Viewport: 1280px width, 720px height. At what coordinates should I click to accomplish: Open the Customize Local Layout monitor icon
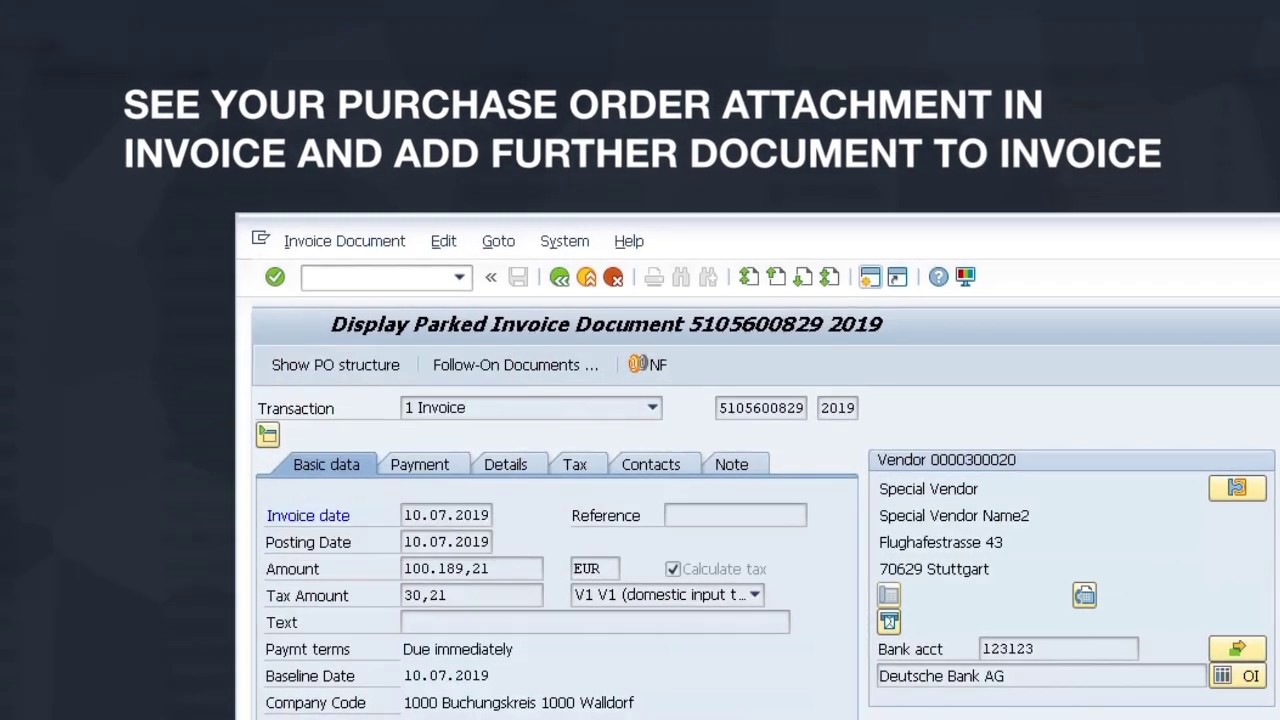pos(965,277)
